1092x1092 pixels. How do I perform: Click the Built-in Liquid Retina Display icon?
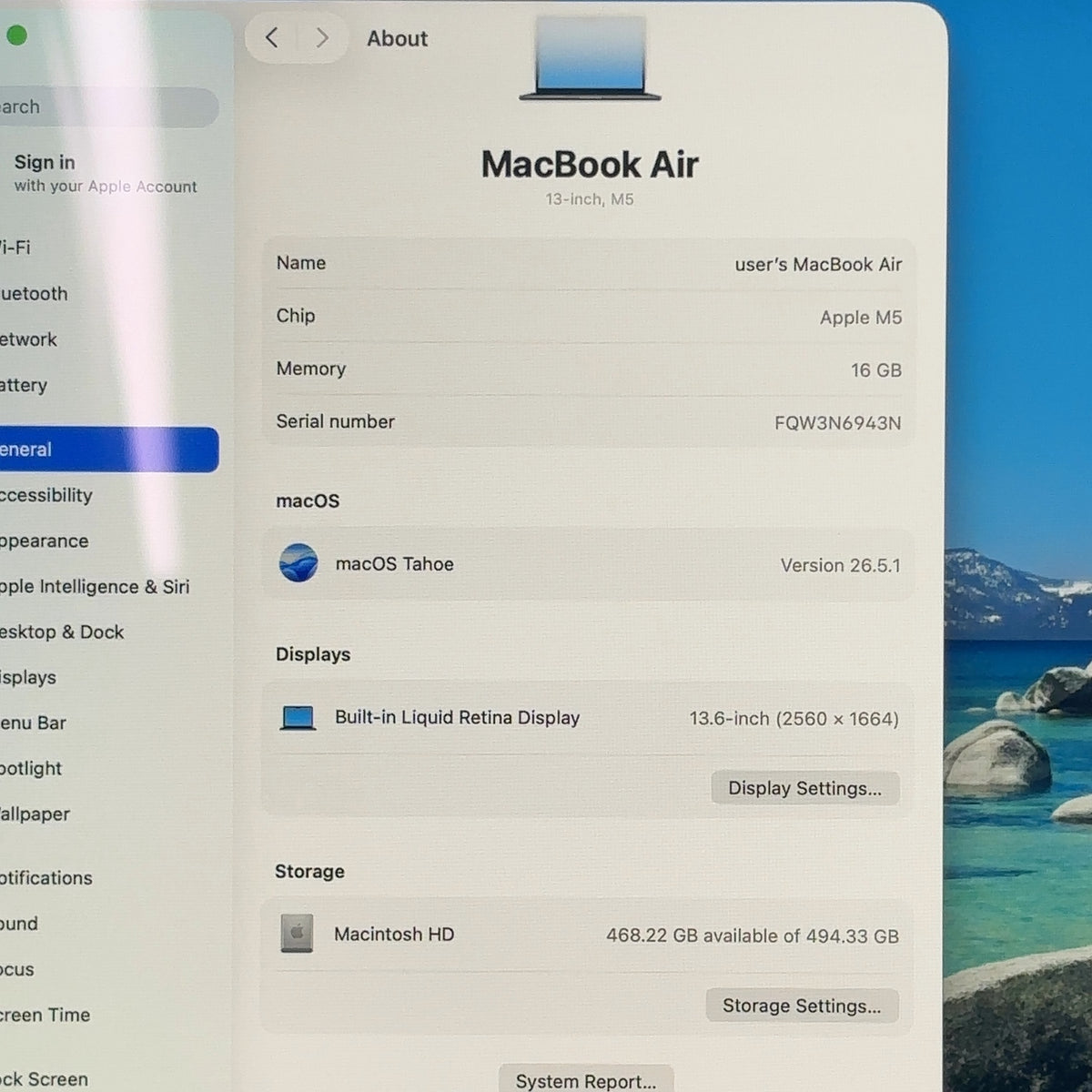click(298, 718)
